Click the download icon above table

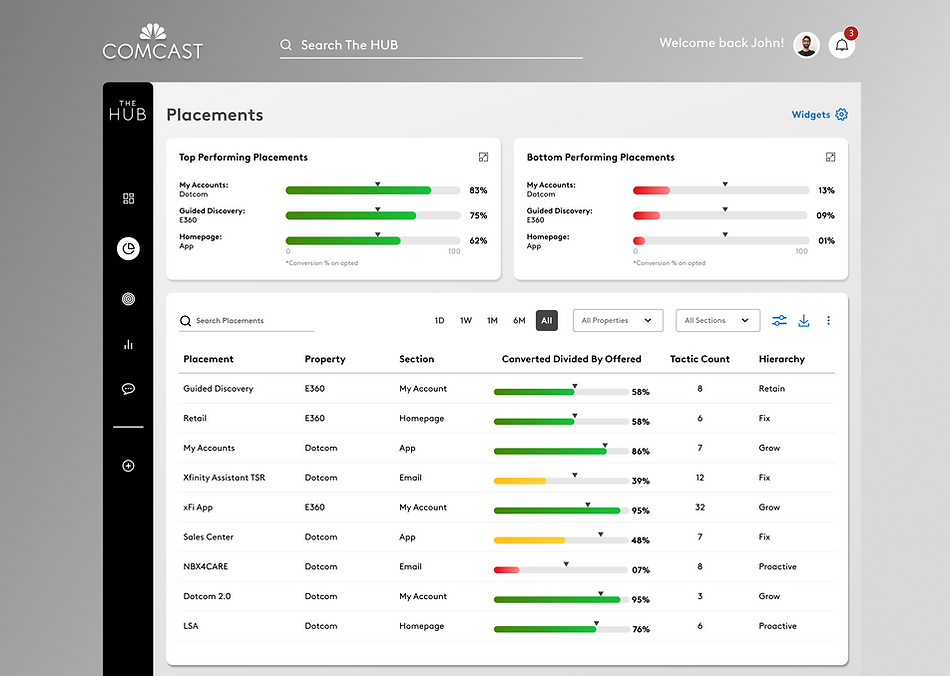pyautogui.click(x=804, y=320)
